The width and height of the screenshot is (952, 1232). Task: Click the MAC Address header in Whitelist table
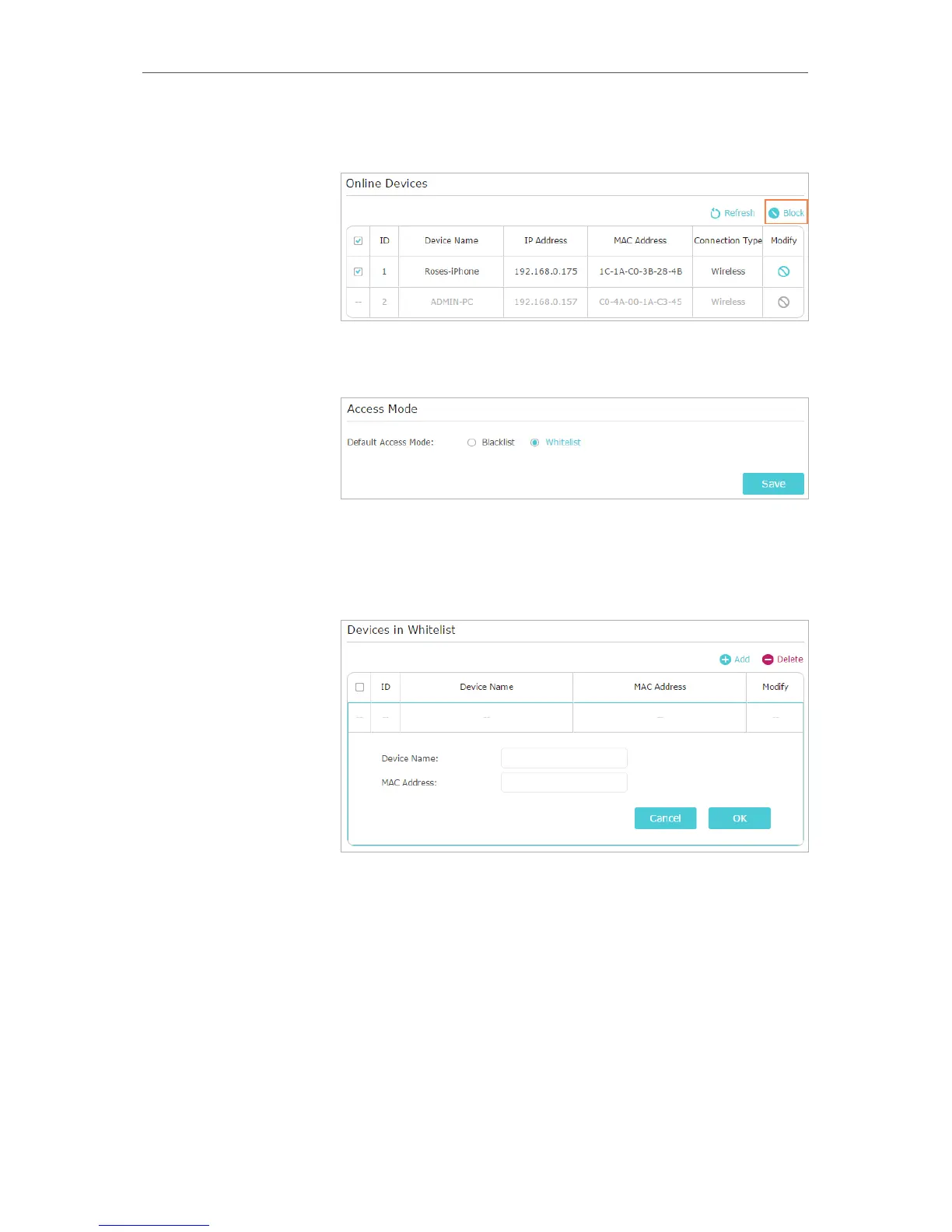point(660,688)
